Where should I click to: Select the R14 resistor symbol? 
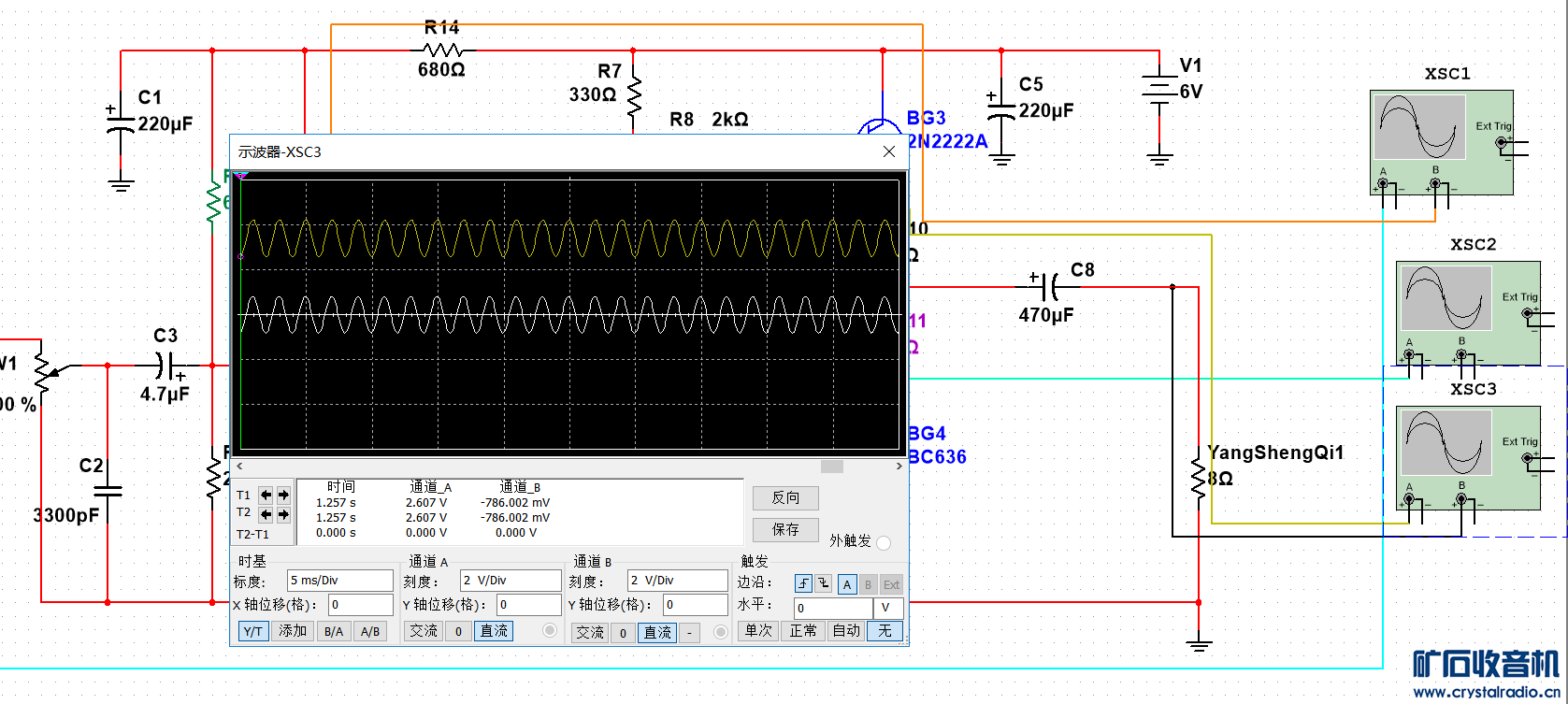coord(442,50)
